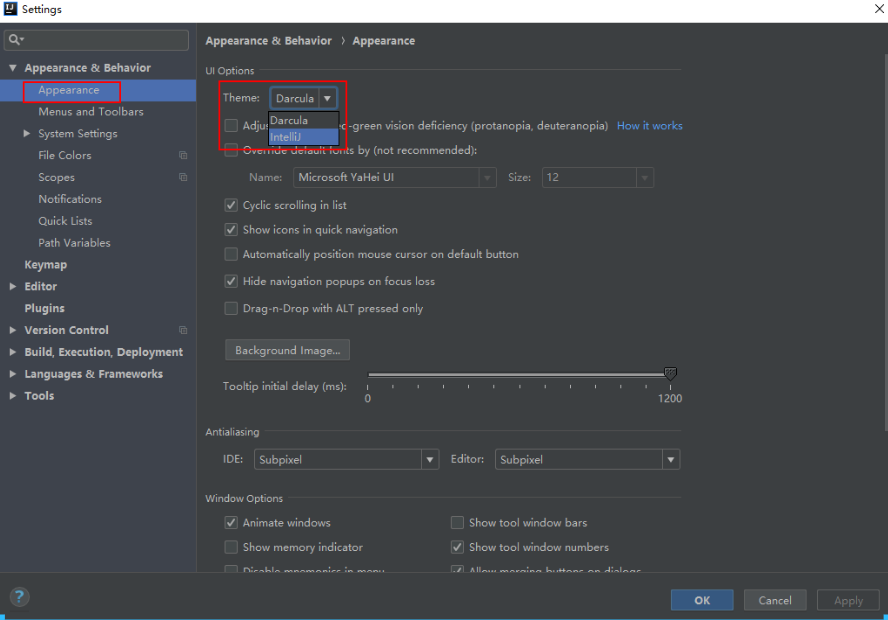Click the Background Image button

(288, 350)
